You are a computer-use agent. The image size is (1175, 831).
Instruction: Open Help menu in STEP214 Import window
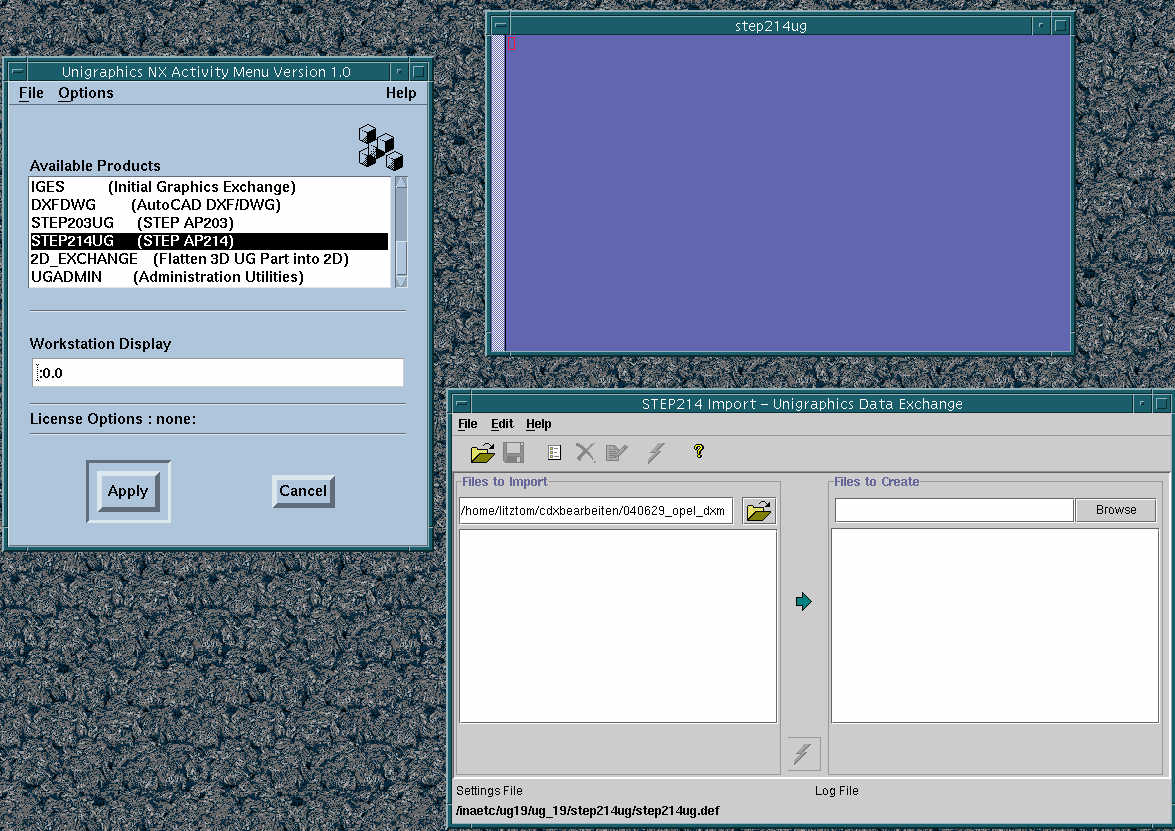(x=539, y=424)
